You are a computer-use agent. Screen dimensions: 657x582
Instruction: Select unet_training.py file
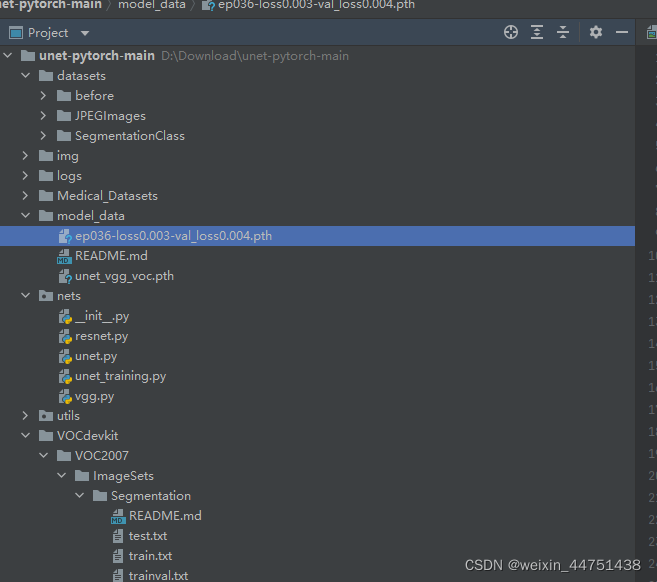click(x=121, y=376)
